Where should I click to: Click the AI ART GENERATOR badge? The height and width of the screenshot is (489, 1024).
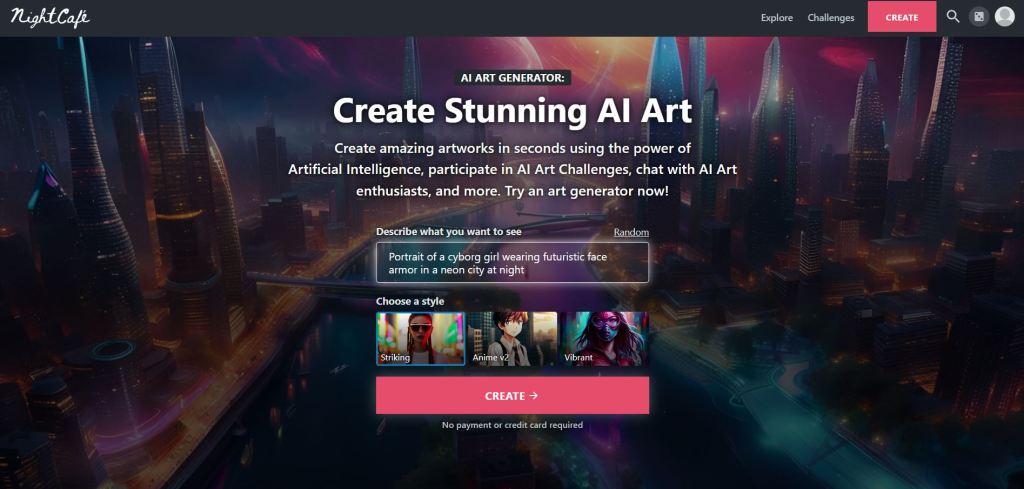pyautogui.click(x=513, y=78)
